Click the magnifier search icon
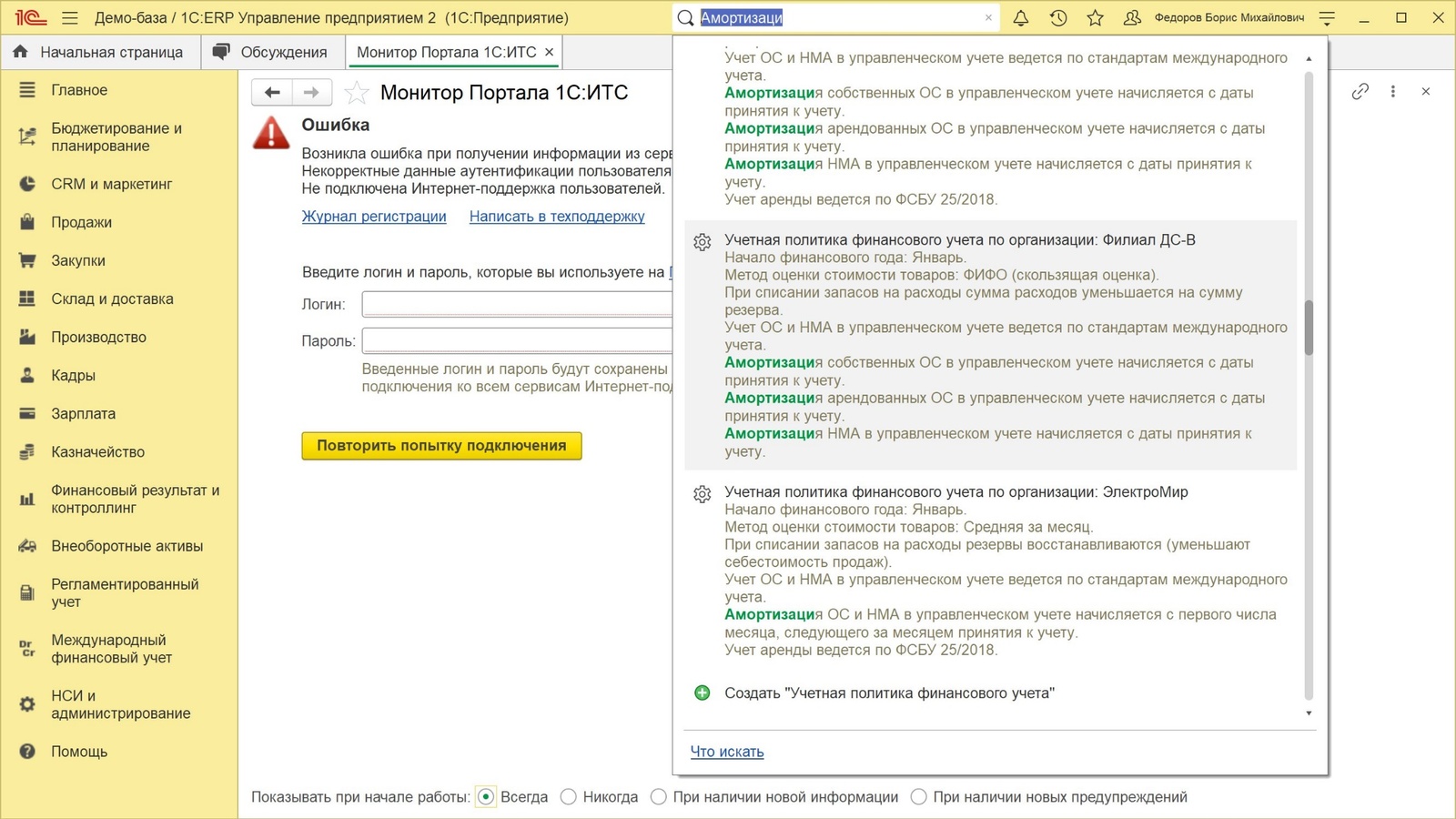The height and width of the screenshot is (819, 1456). coord(685,17)
